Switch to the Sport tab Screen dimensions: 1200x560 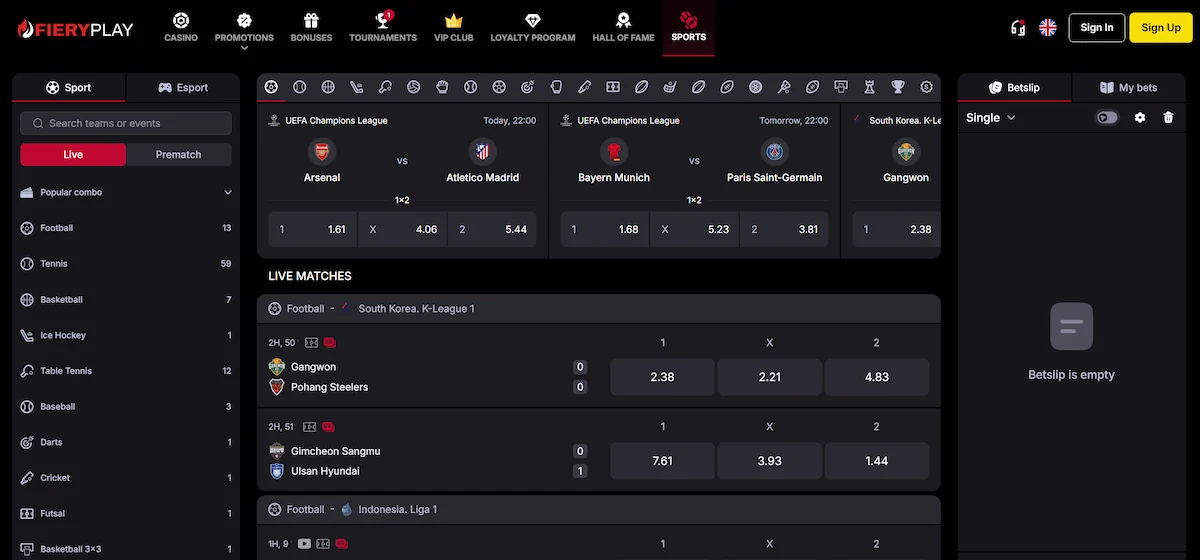69,87
